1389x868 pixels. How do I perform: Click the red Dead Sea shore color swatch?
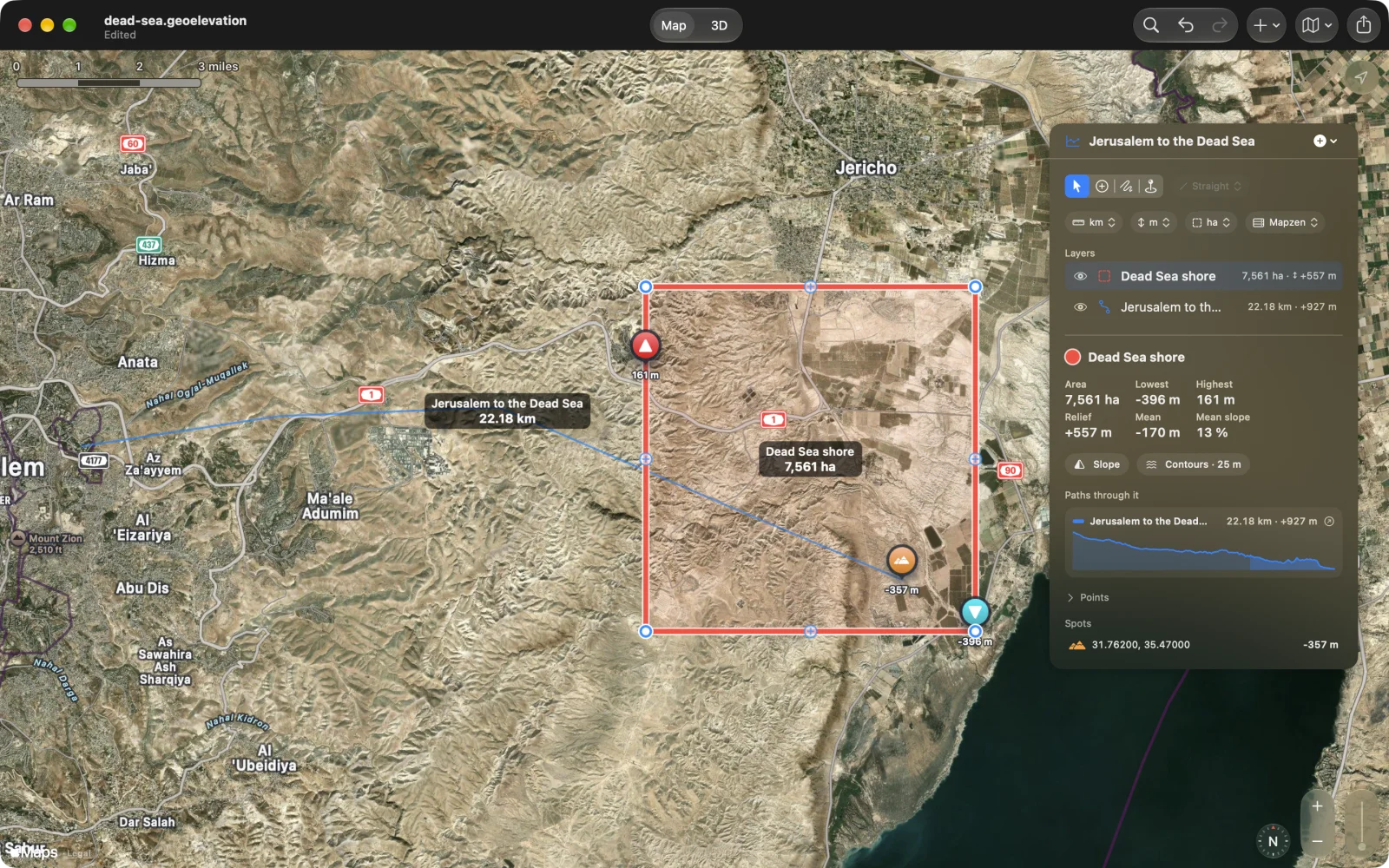(x=1073, y=357)
